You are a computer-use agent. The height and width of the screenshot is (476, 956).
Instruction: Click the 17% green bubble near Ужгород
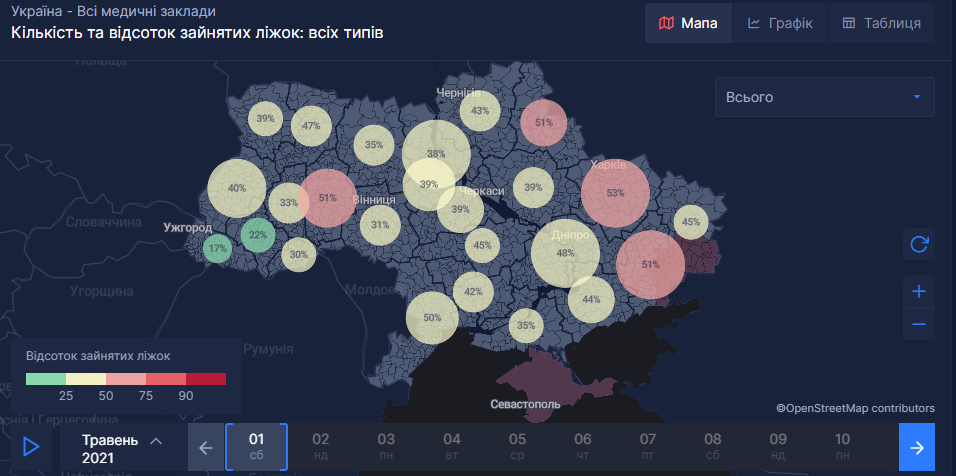[x=218, y=249]
